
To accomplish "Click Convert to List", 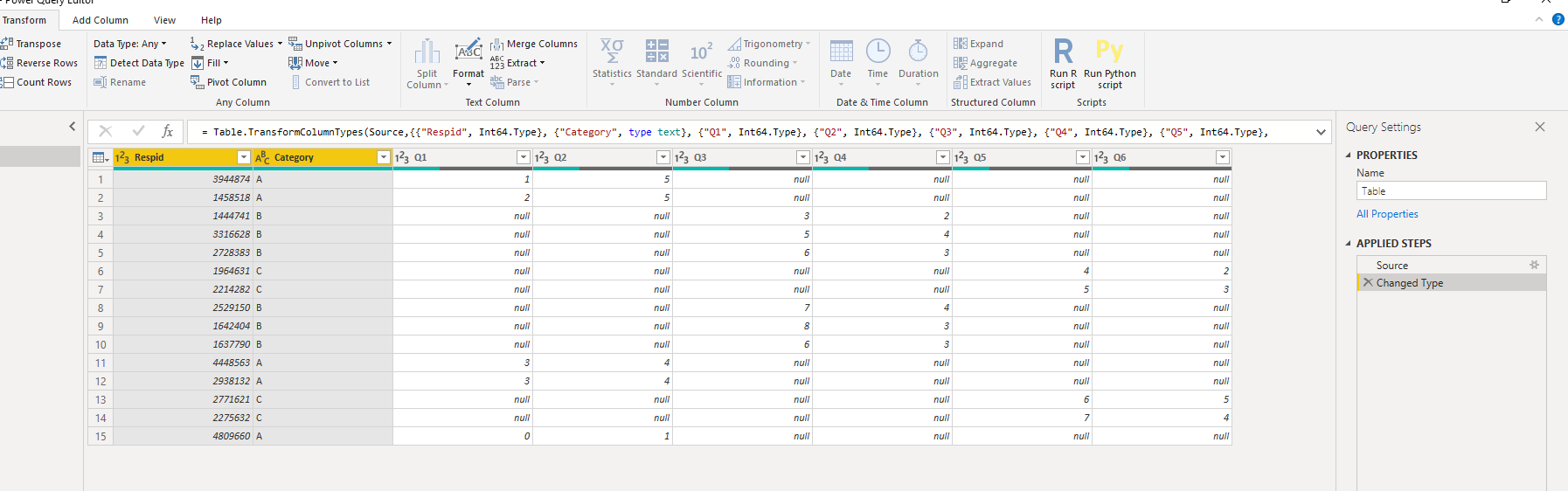I will pos(330,82).
